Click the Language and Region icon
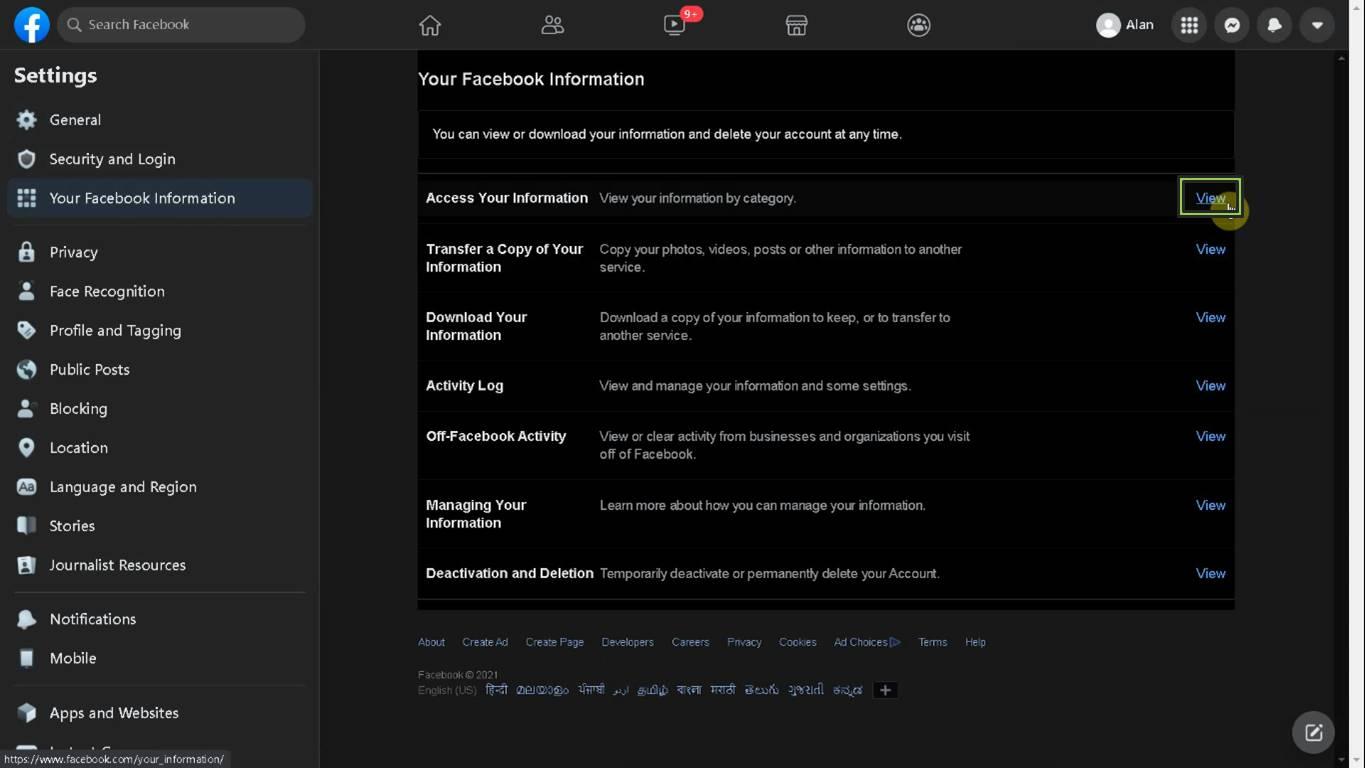This screenshot has height=768, width=1365. (x=27, y=487)
